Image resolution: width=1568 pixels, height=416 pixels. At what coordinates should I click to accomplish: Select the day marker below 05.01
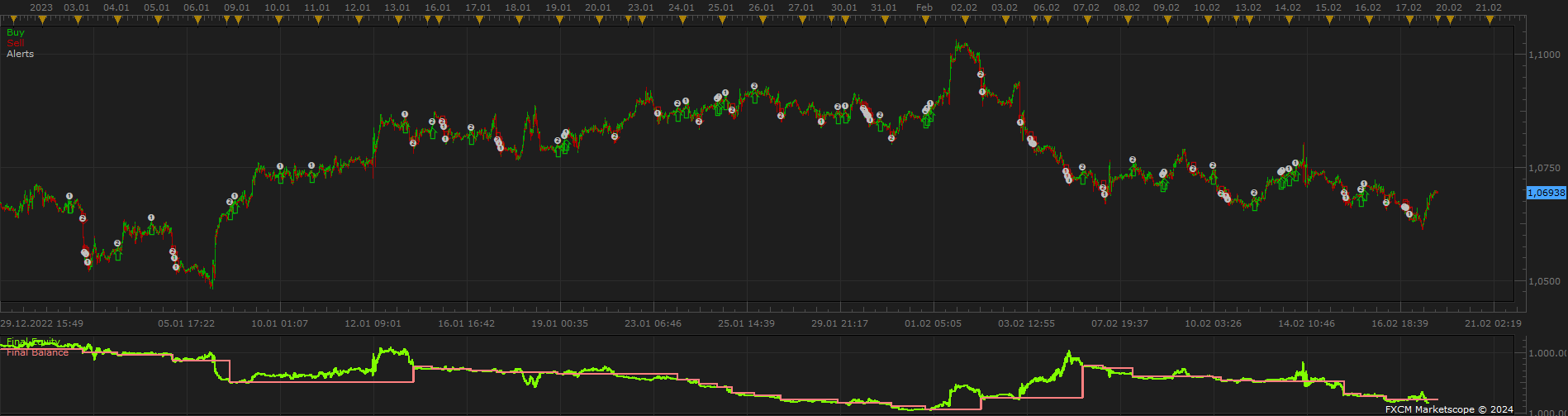point(158,21)
